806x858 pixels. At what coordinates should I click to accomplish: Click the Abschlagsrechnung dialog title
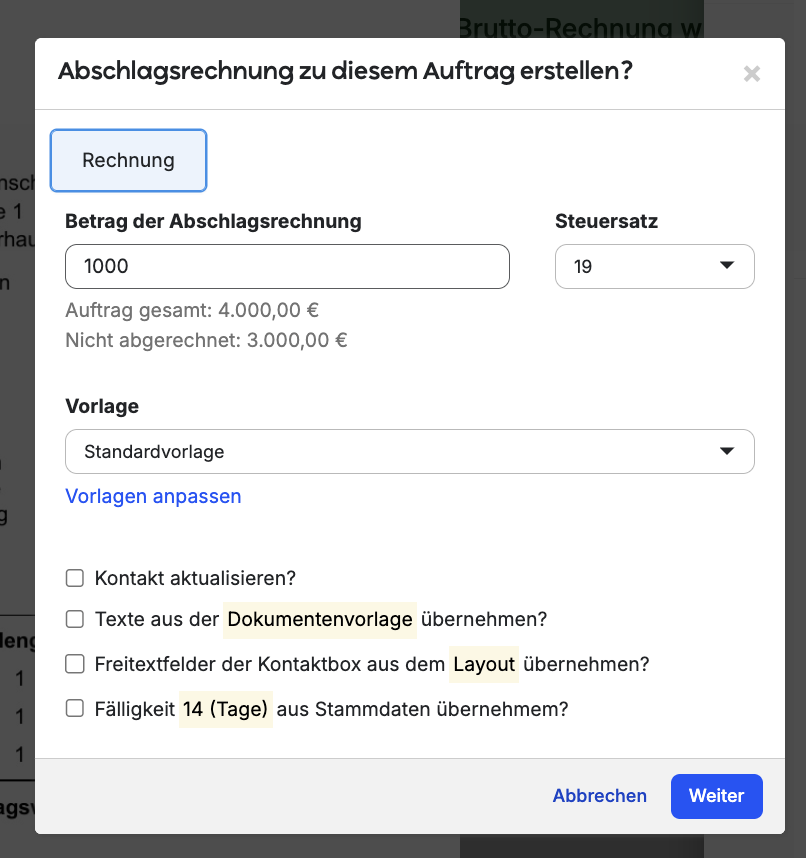[345, 71]
